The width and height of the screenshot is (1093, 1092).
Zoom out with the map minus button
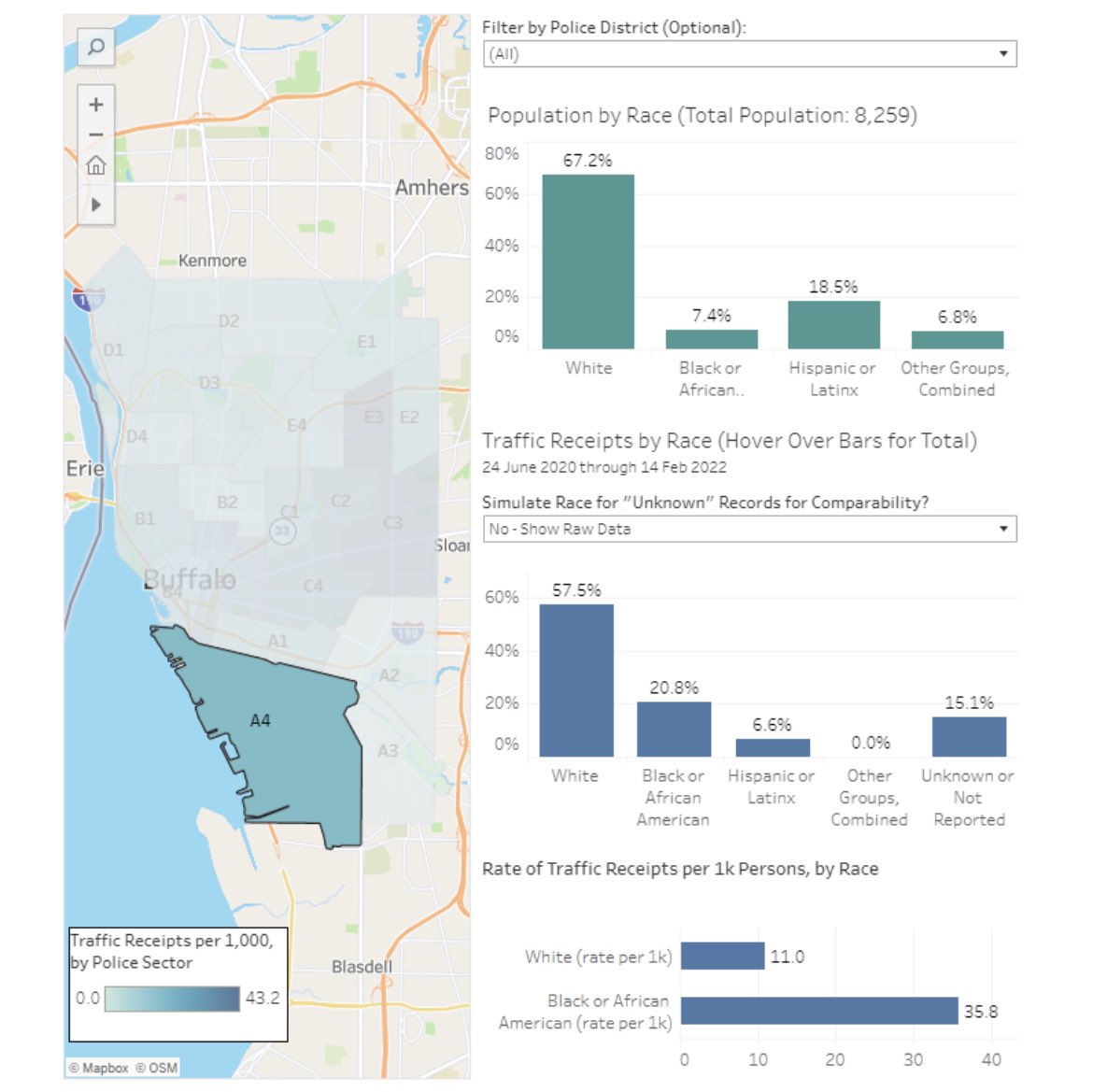(96, 135)
